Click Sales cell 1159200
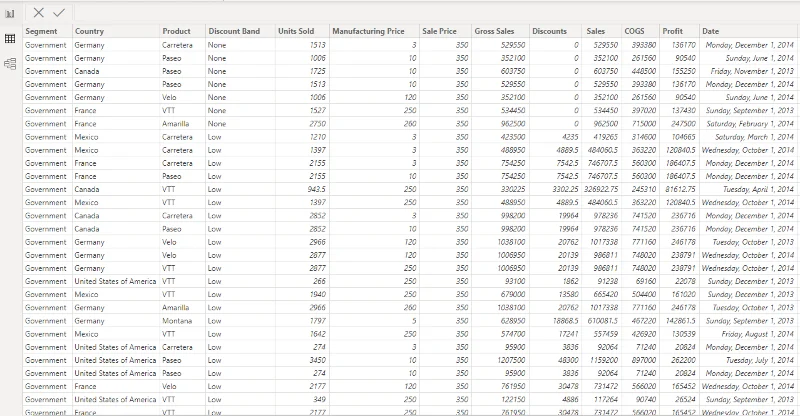The width and height of the screenshot is (800, 416). [x=604, y=360]
